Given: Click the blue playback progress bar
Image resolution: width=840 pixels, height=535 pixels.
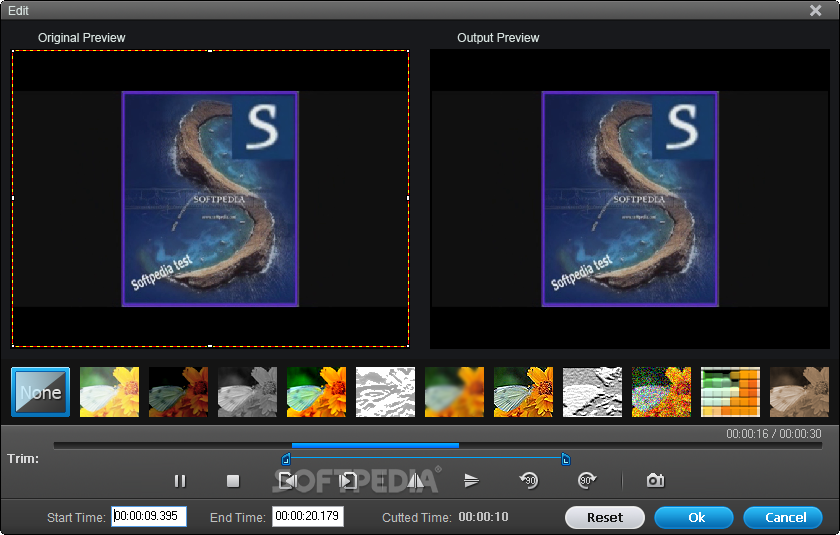Looking at the screenshot, I should [x=375, y=445].
